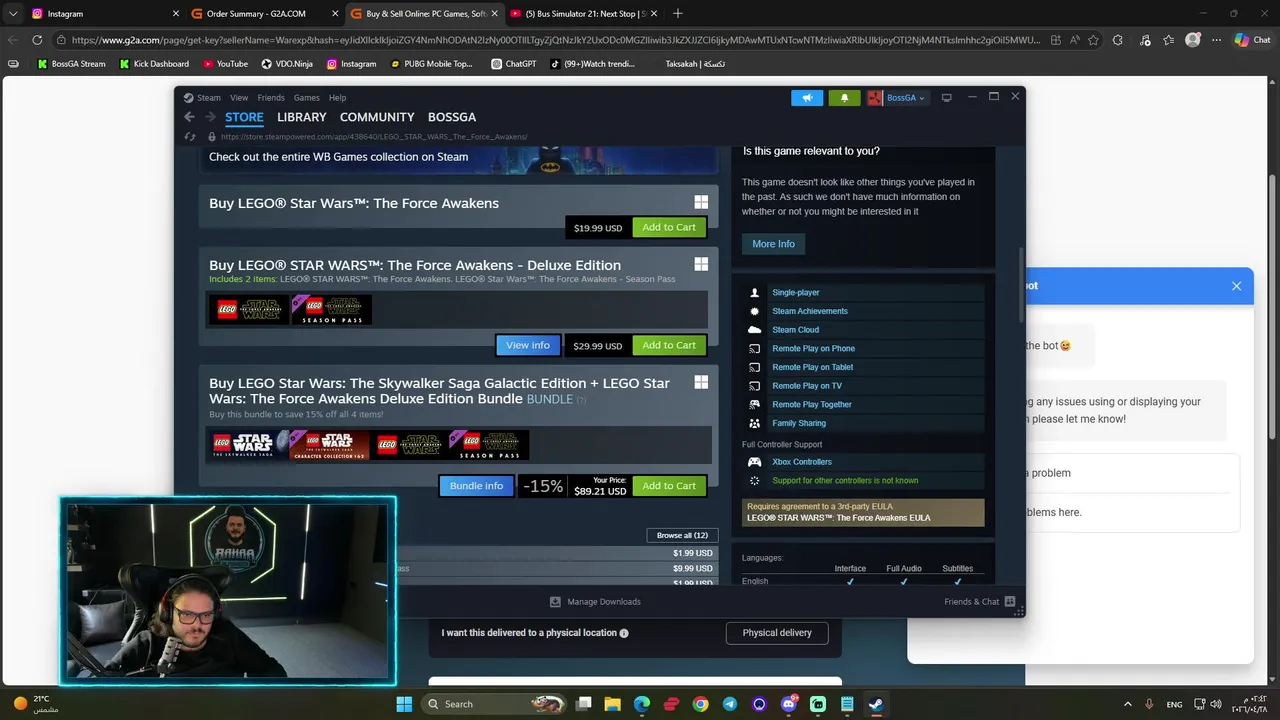Open Force Awakens EULA link
The width and height of the screenshot is (1280, 720).
(x=838, y=518)
